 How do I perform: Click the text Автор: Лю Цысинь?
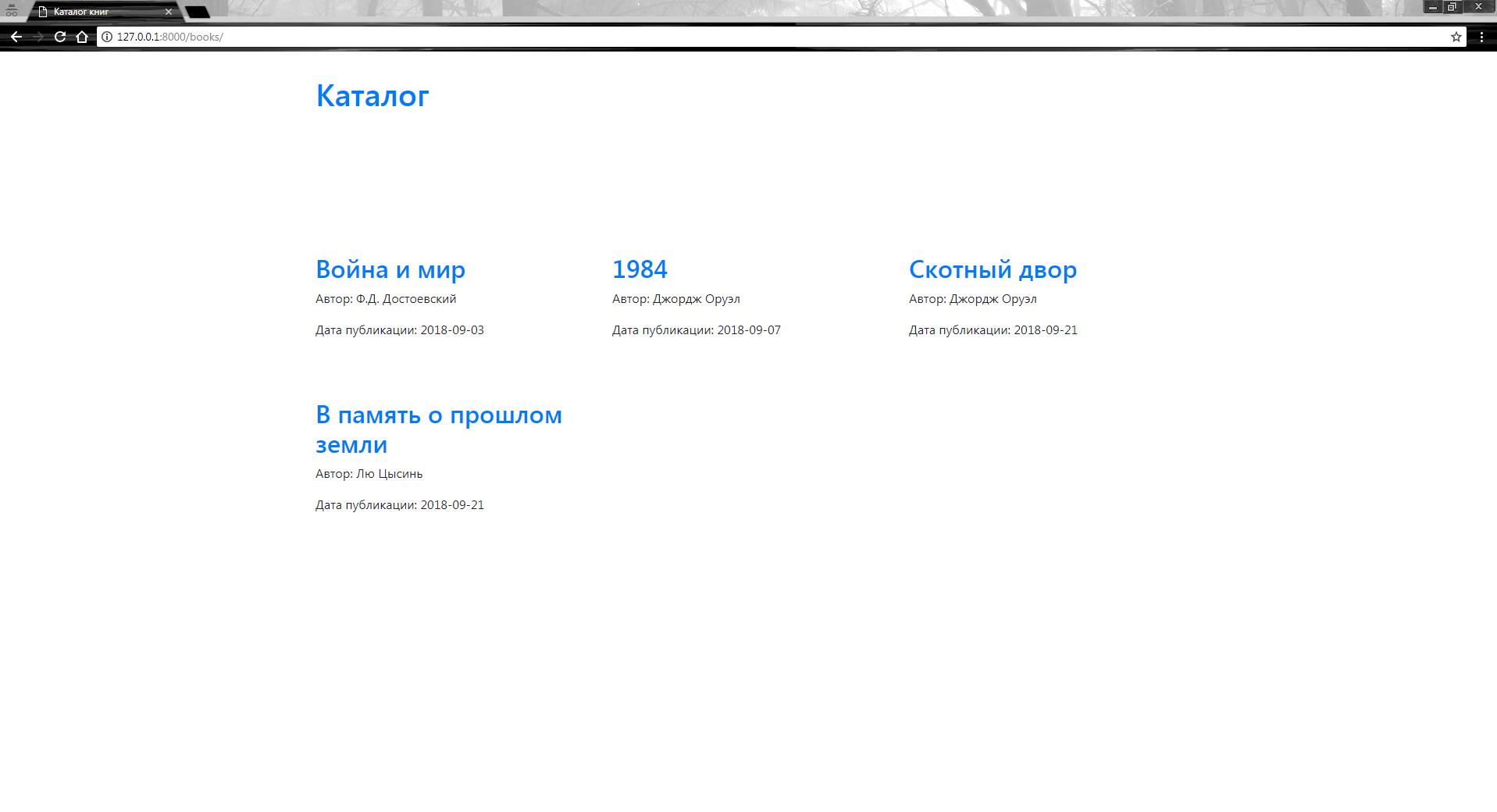click(x=369, y=474)
